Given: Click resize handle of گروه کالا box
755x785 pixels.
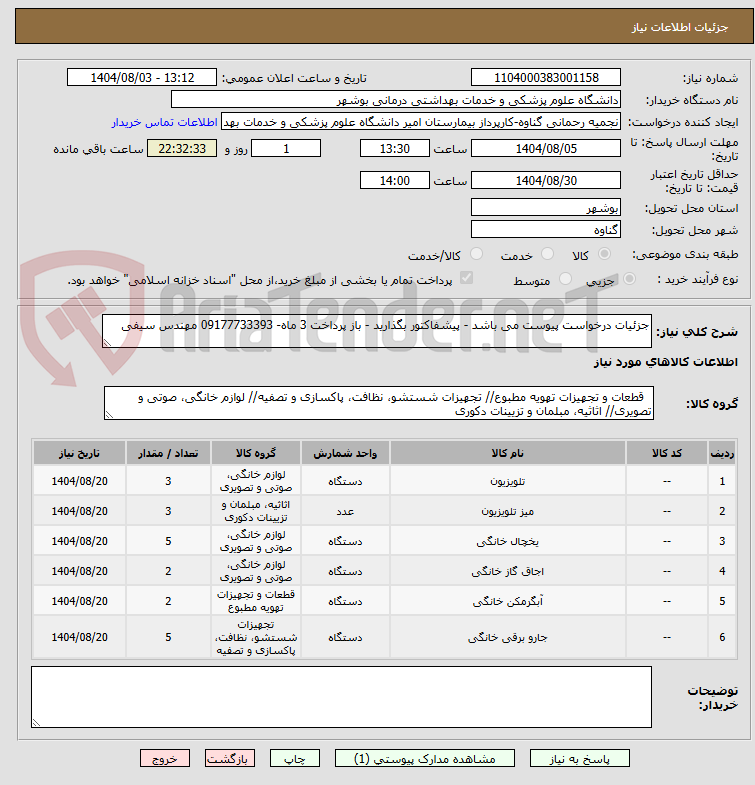Looking at the screenshot, I should (x=109, y=415).
